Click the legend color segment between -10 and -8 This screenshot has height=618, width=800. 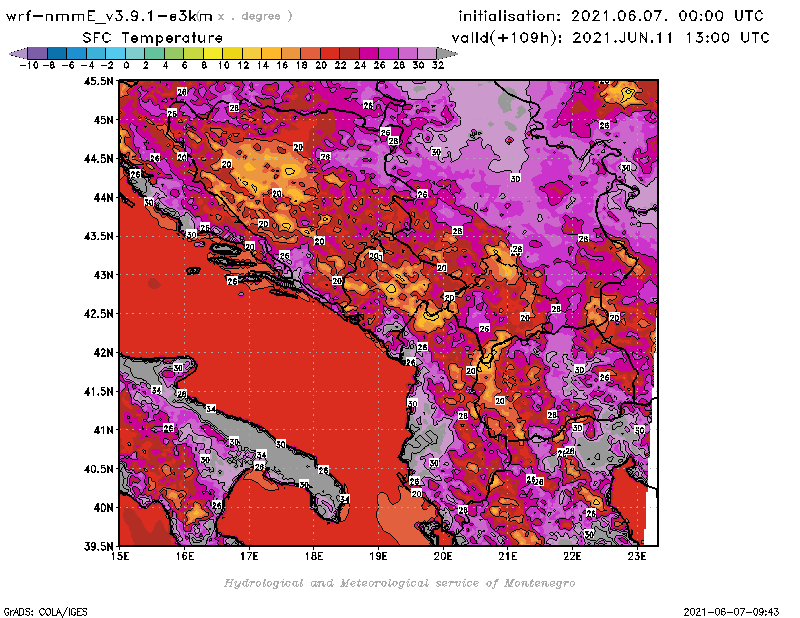pos(38,53)
